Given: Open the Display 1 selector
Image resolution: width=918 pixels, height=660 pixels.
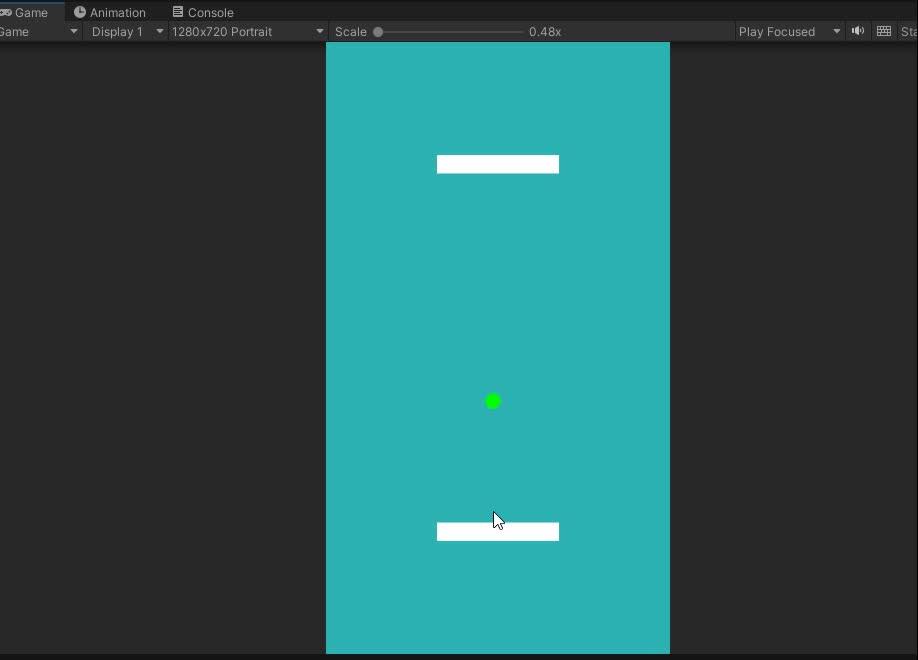Looking at the screenshot, I should 125,31.
